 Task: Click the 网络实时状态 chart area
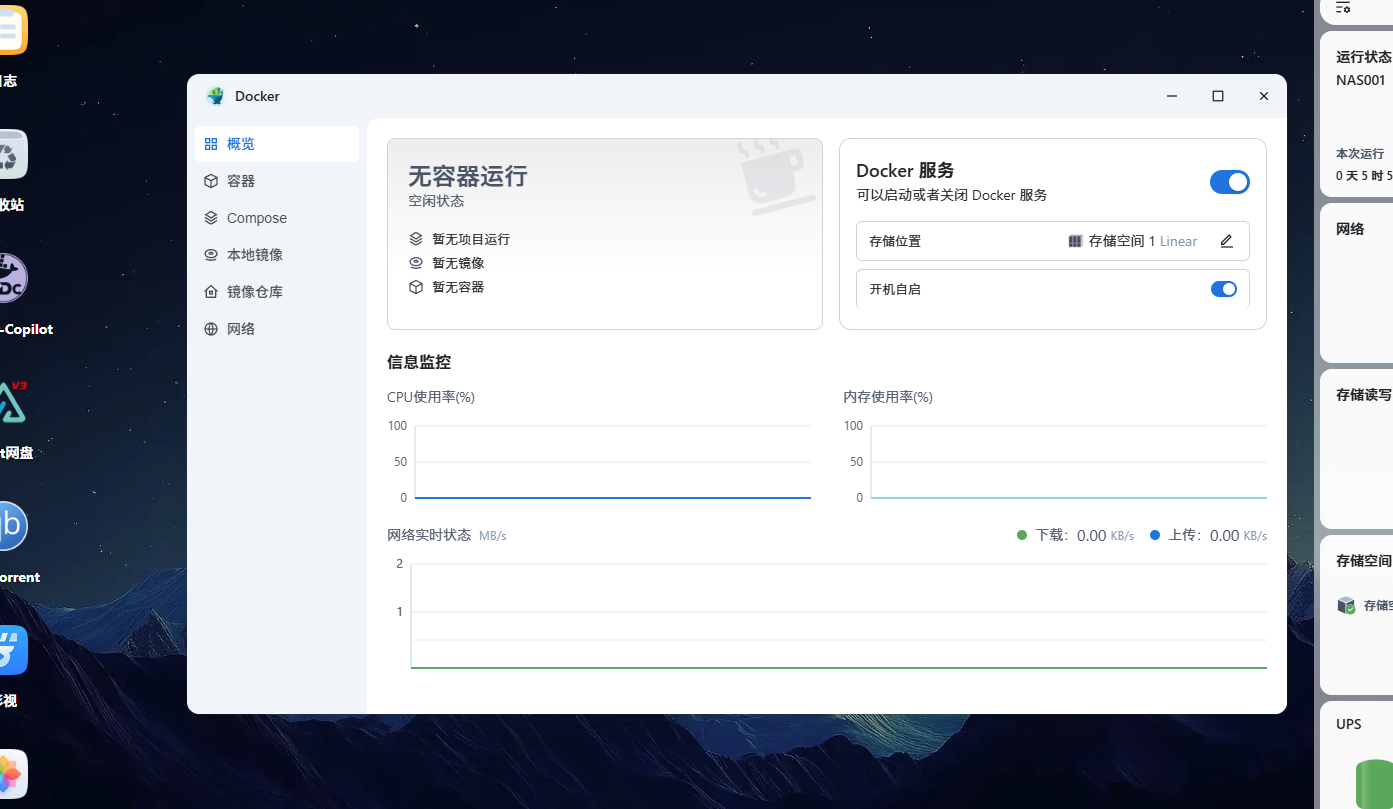click(838, 616)
